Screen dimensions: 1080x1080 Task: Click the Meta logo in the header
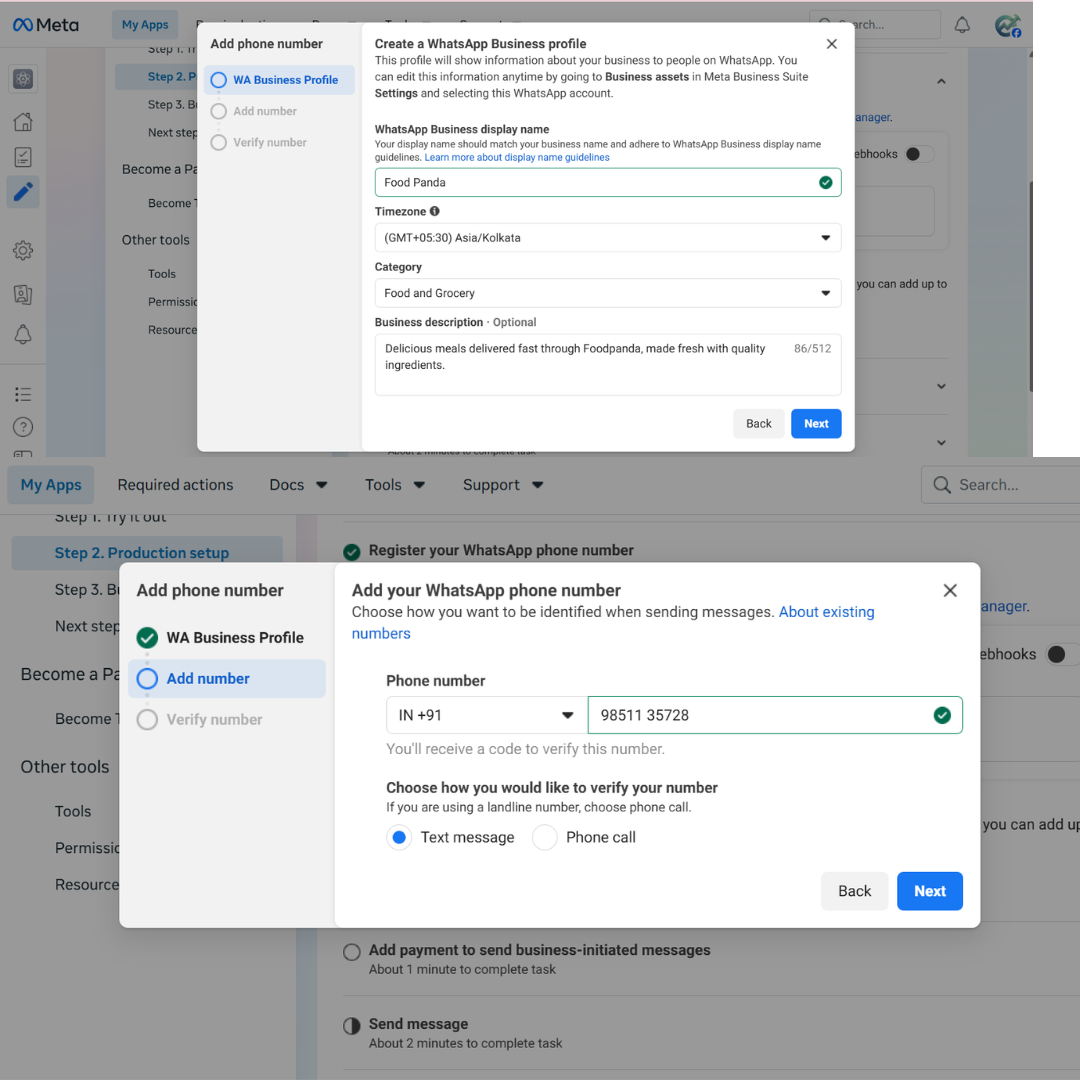[45, 25]
